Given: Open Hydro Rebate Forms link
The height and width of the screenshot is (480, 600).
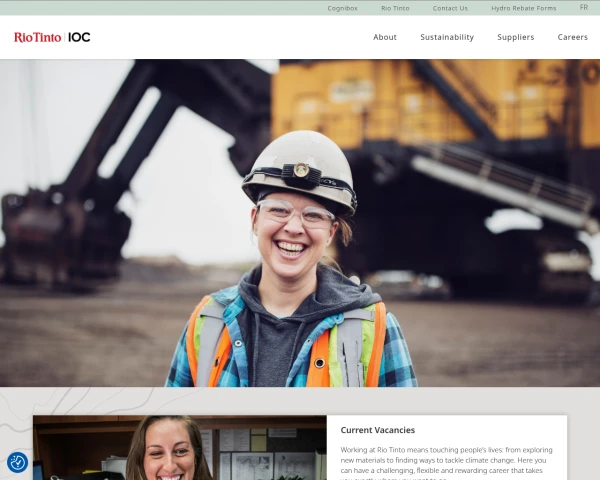Looking at the screenshot, I should [523, 8].
